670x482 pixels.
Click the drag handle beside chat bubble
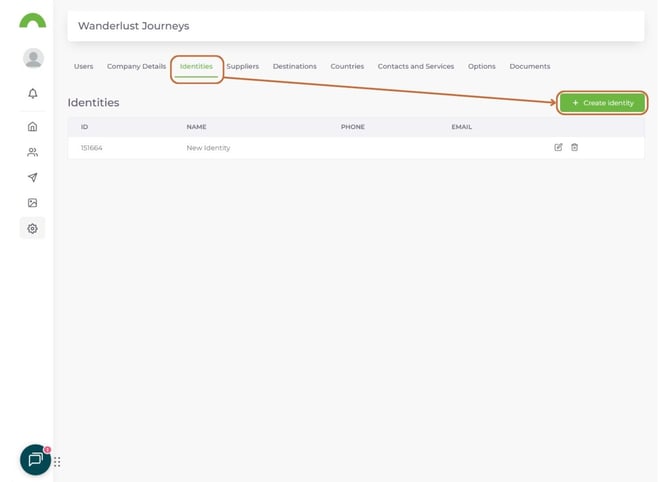point(57,461)
